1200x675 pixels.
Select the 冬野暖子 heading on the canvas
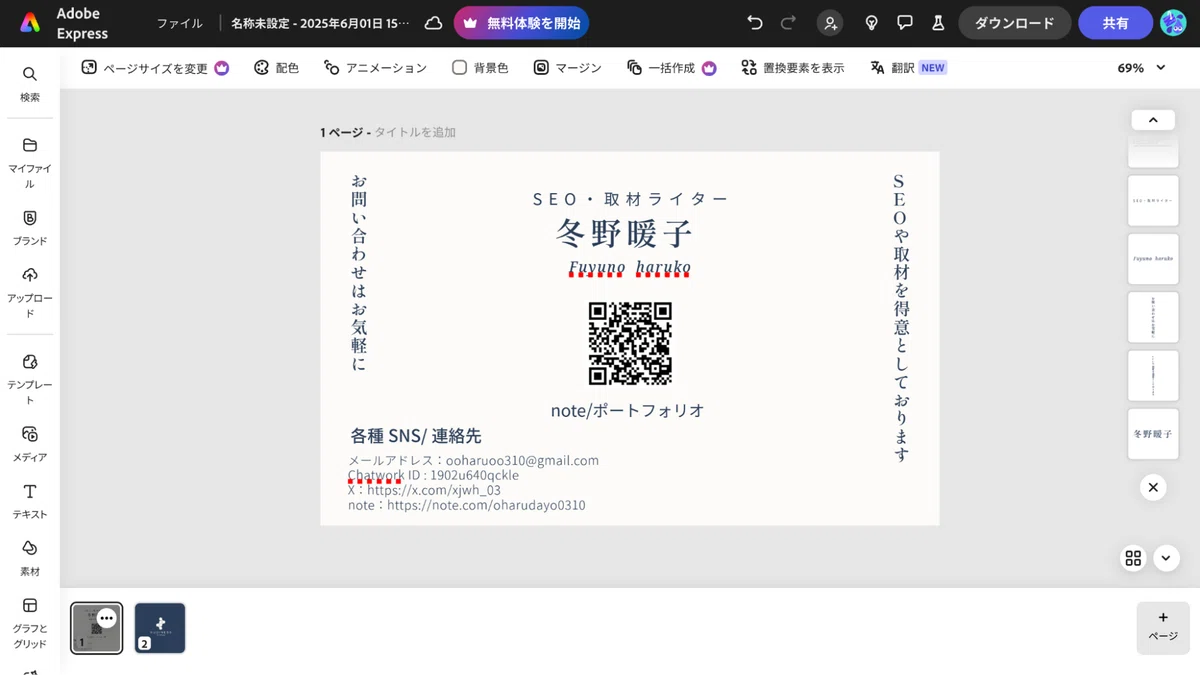(625, 234)
